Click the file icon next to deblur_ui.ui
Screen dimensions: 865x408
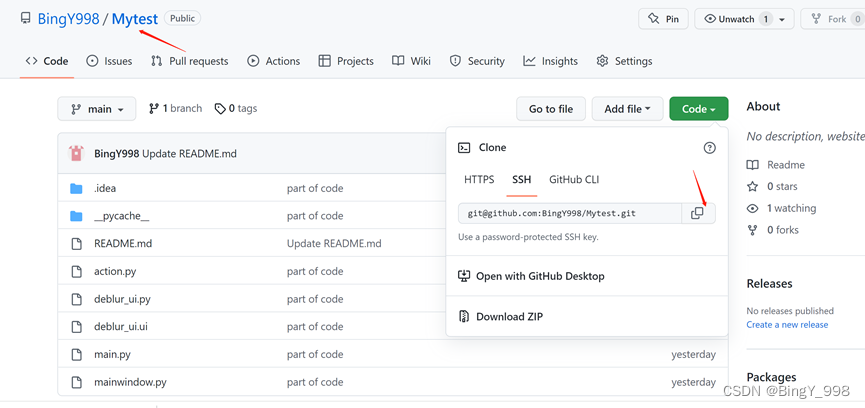(x=77, y=327)
